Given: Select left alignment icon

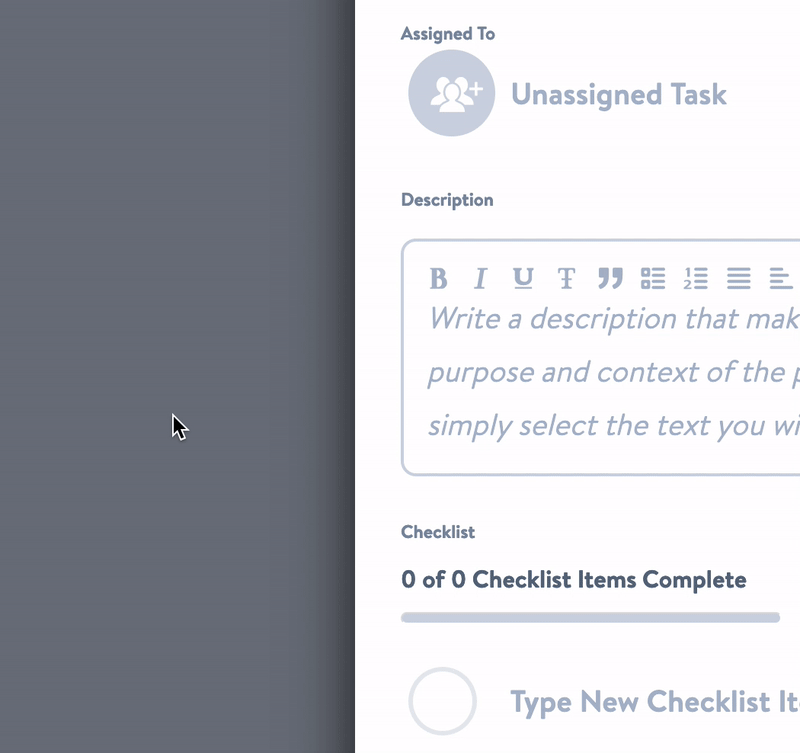Looking at the screenshot, I should (781, 279).
